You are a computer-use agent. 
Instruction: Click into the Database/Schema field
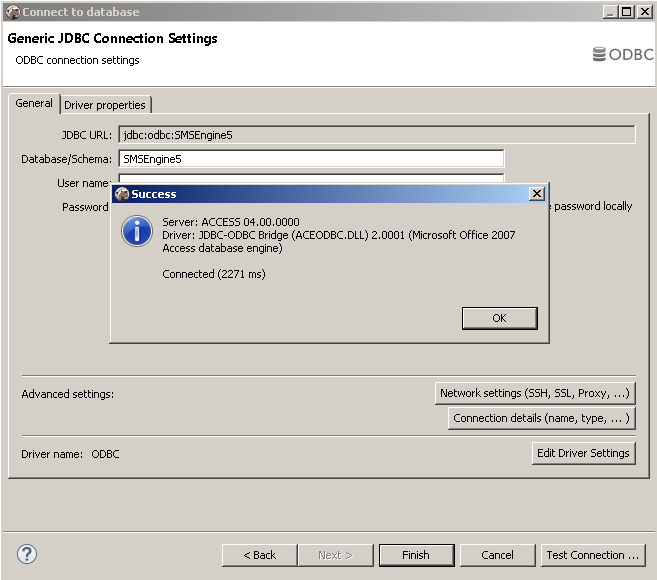pos(310,159)
